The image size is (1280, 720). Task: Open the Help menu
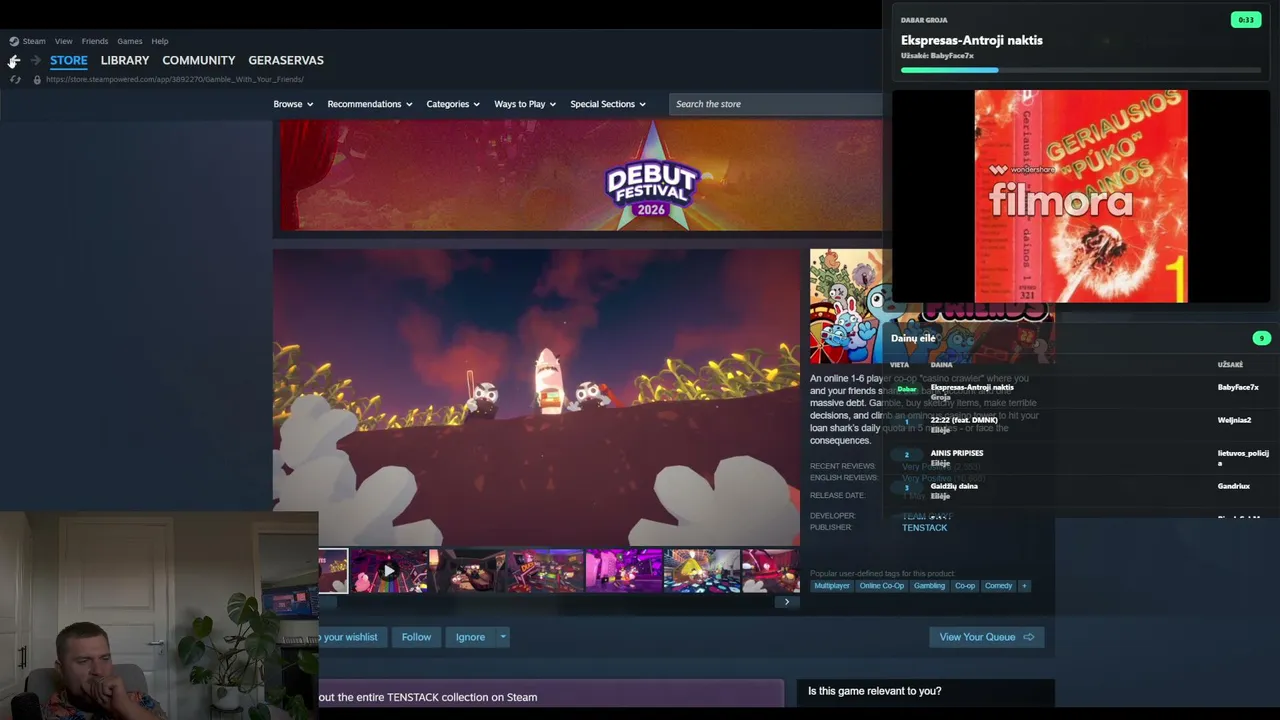160,41
